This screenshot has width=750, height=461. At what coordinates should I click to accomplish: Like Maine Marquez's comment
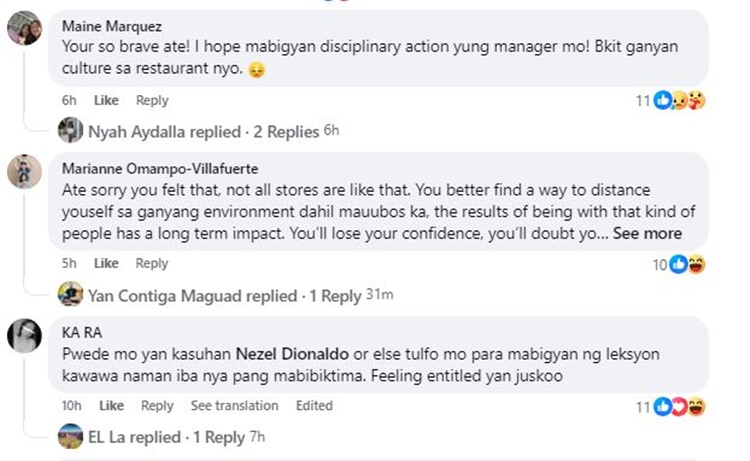tap(106, 100)
